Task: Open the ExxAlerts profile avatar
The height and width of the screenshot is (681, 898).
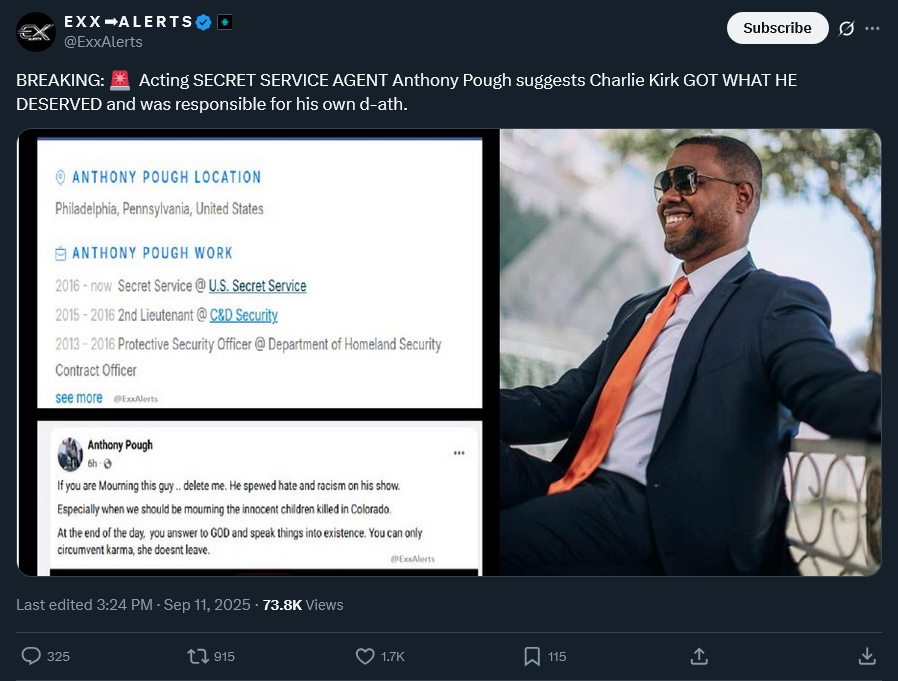Action: point(36,32)
